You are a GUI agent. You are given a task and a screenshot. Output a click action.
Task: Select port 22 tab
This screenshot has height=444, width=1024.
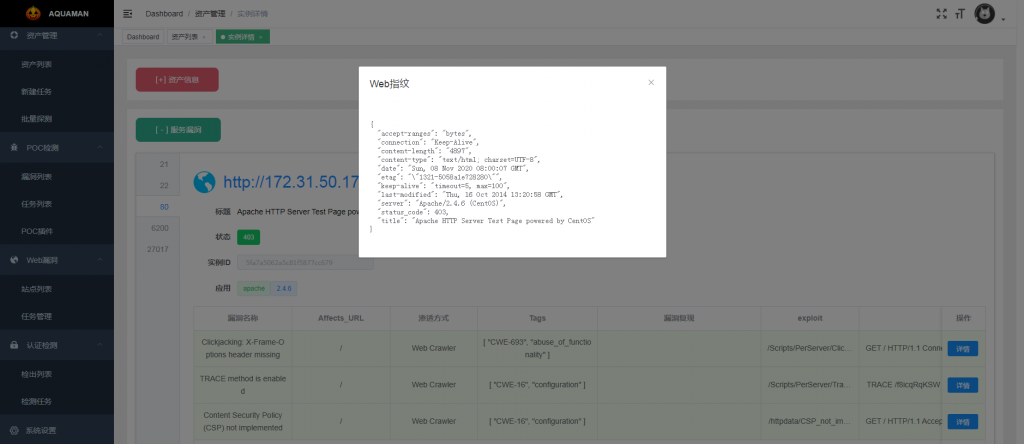[x=157, y=185]
